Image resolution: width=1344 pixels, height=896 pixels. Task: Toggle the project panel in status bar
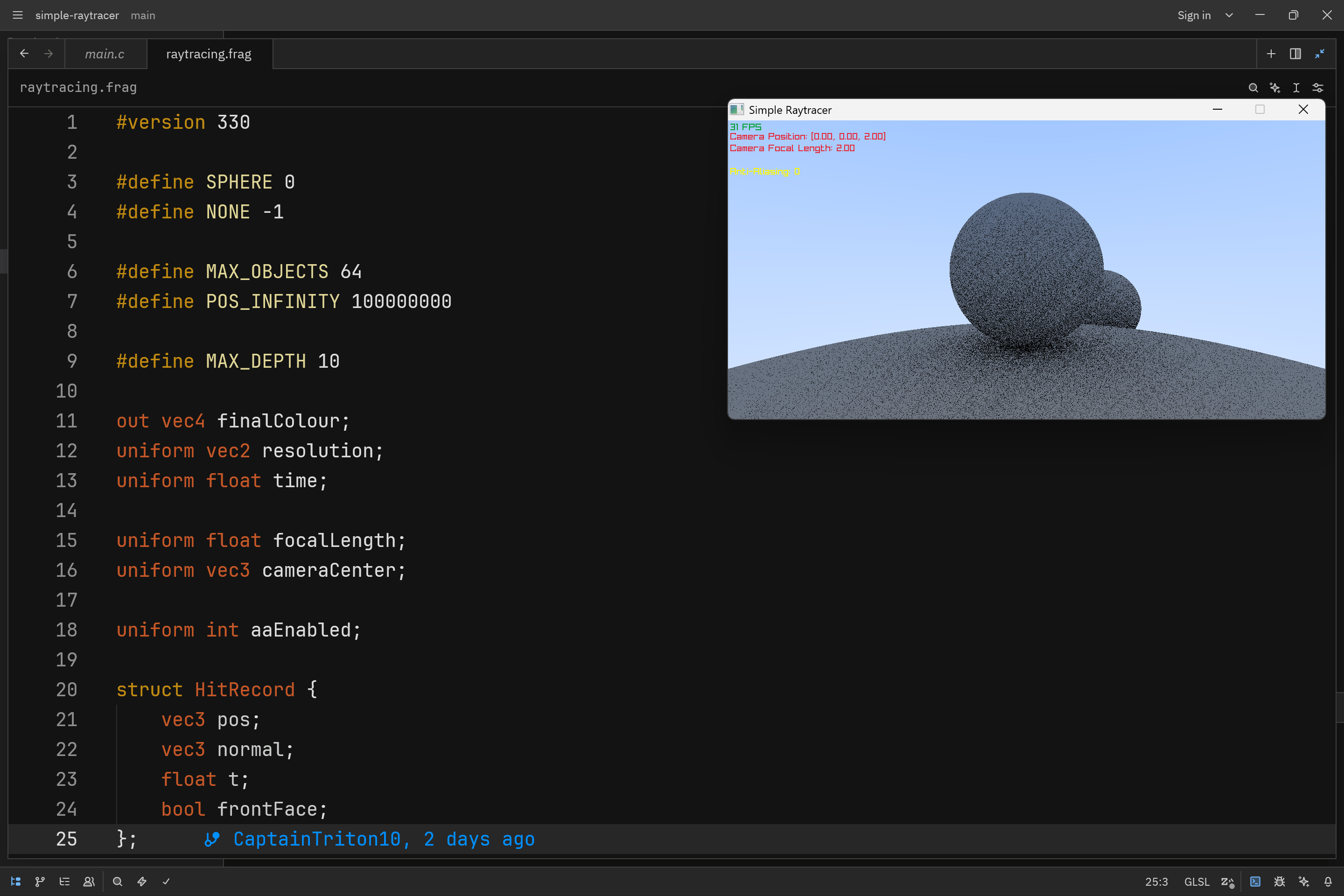(16, 881)
